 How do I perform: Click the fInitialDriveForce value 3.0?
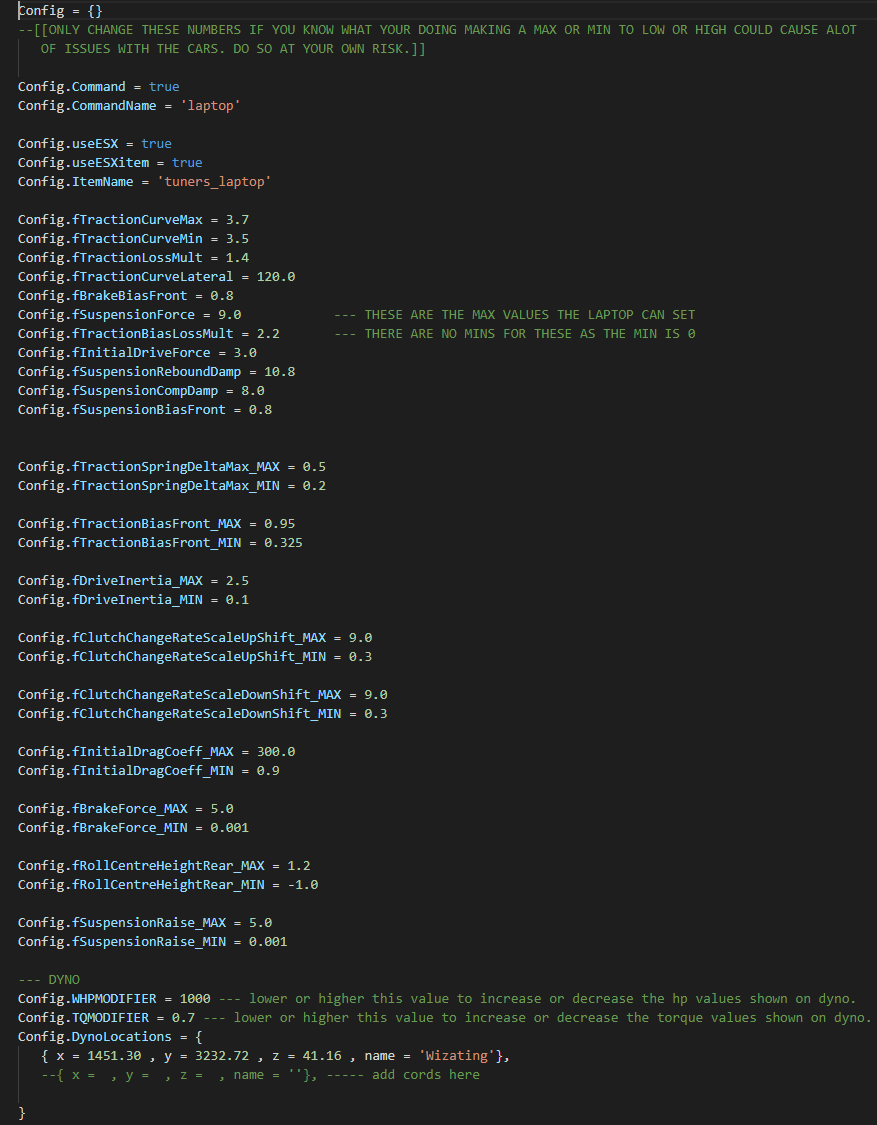(x=245, y=352)
